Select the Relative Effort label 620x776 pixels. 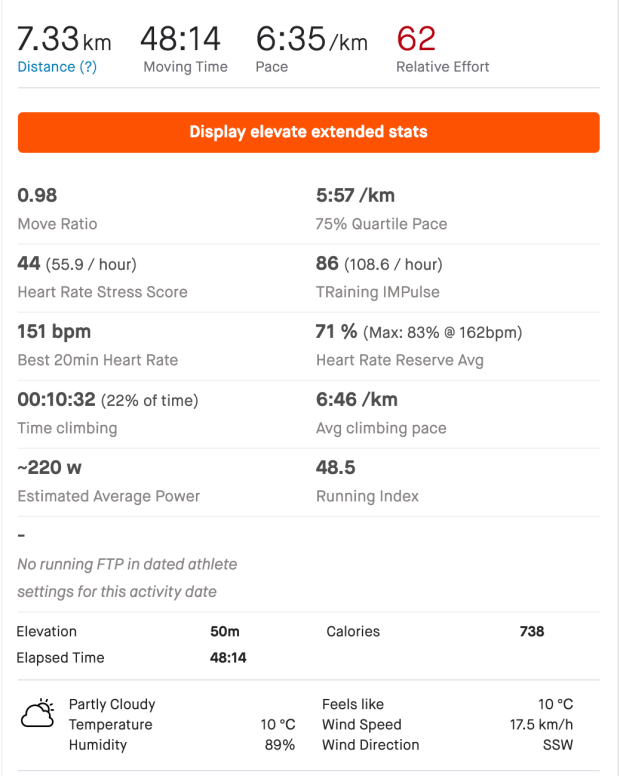point(442,67)
